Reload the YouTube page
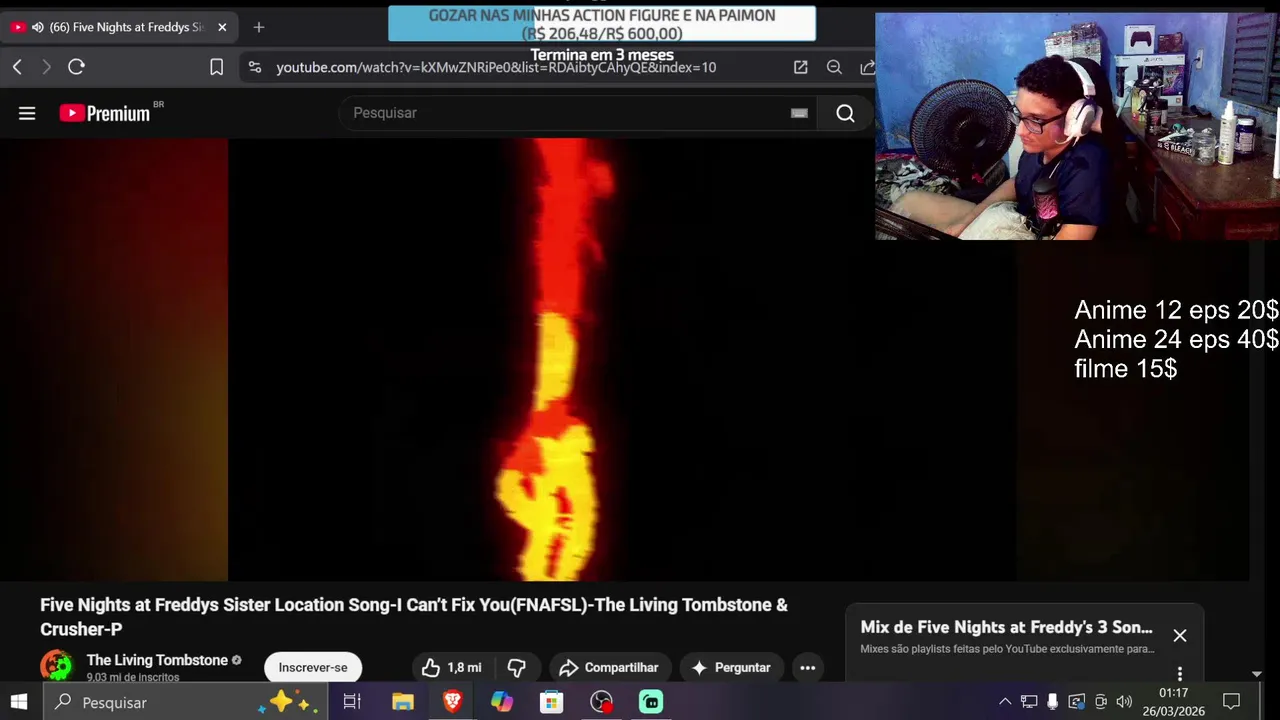This screenshot has height=720, width=1280. tap(76, 67)
